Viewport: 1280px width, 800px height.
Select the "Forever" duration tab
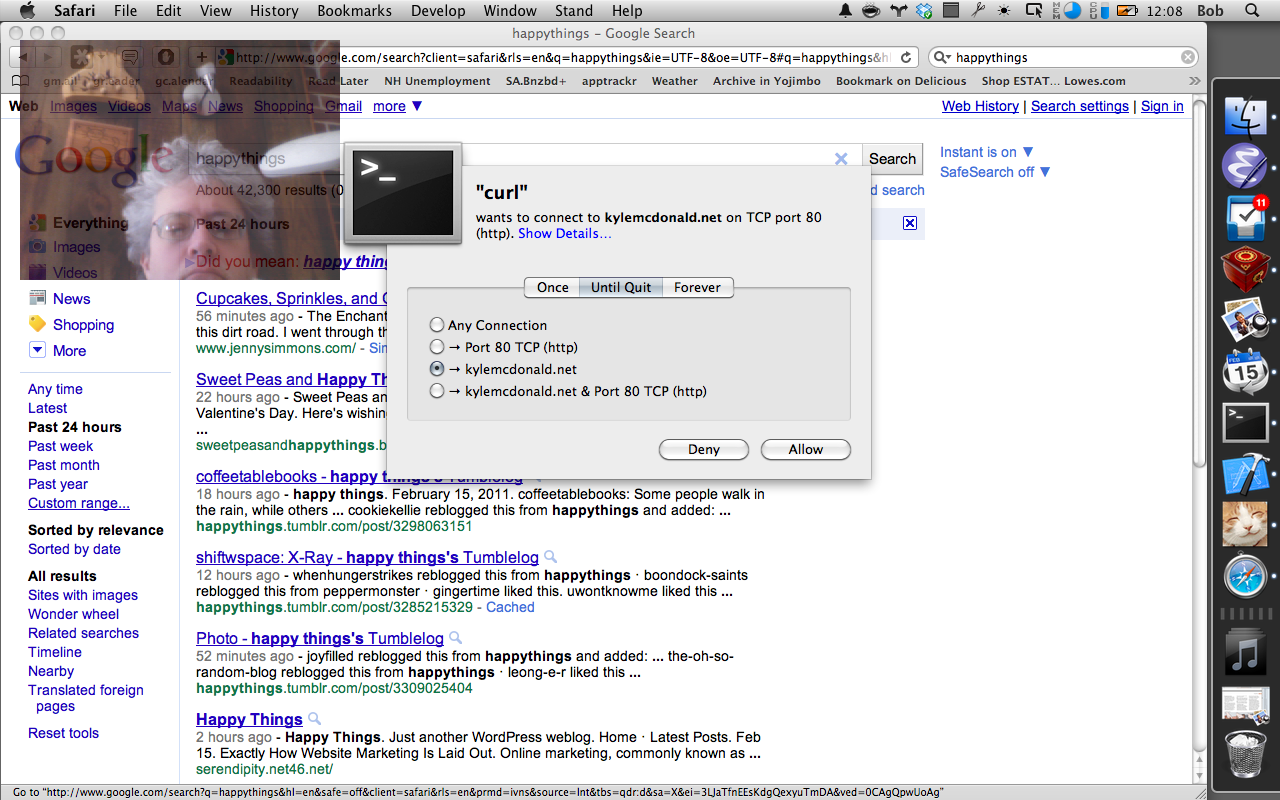pos(697,287)
